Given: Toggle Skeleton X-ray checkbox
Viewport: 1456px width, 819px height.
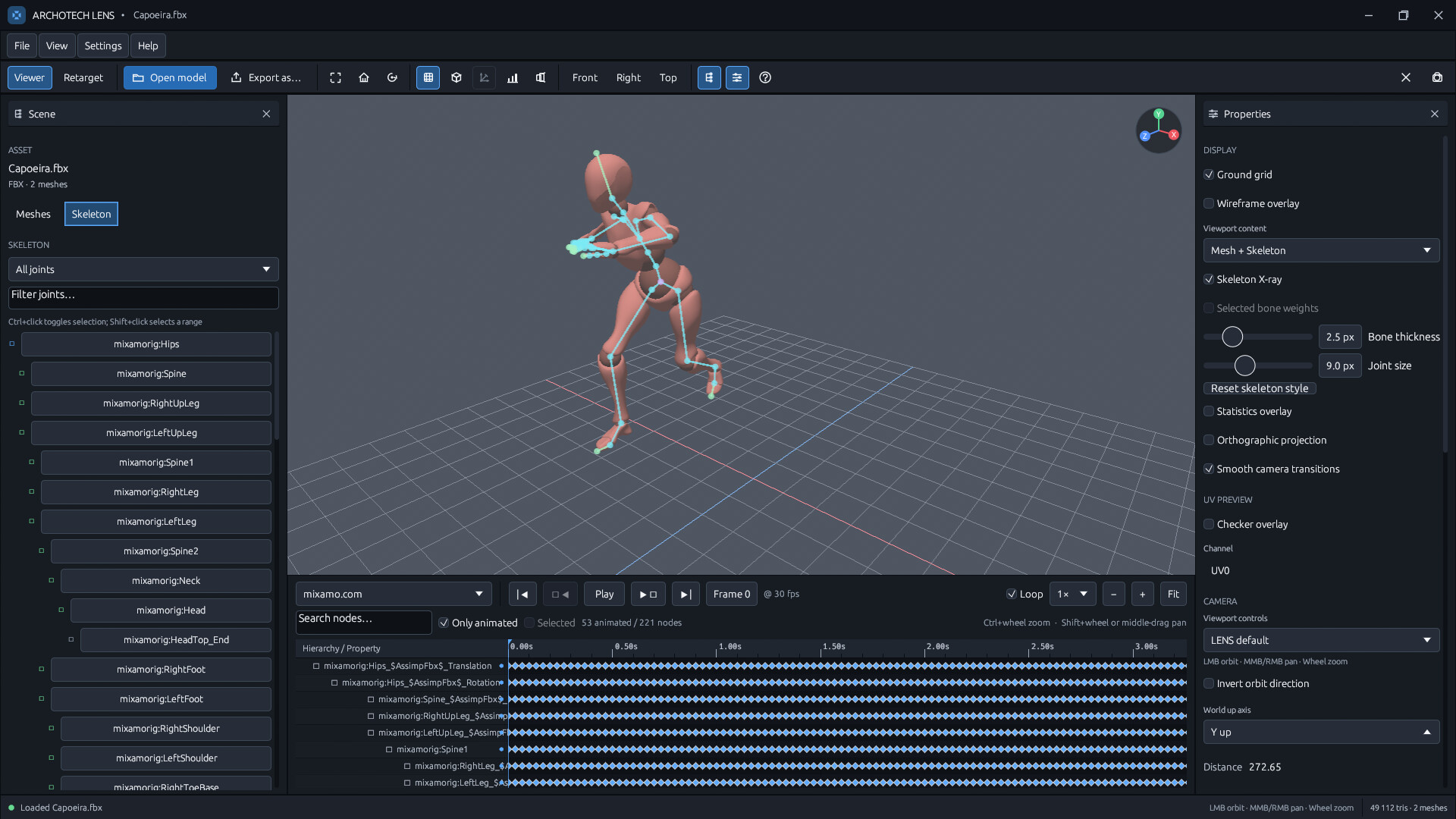Looking at the screenshot, I should pos(1209,279).
